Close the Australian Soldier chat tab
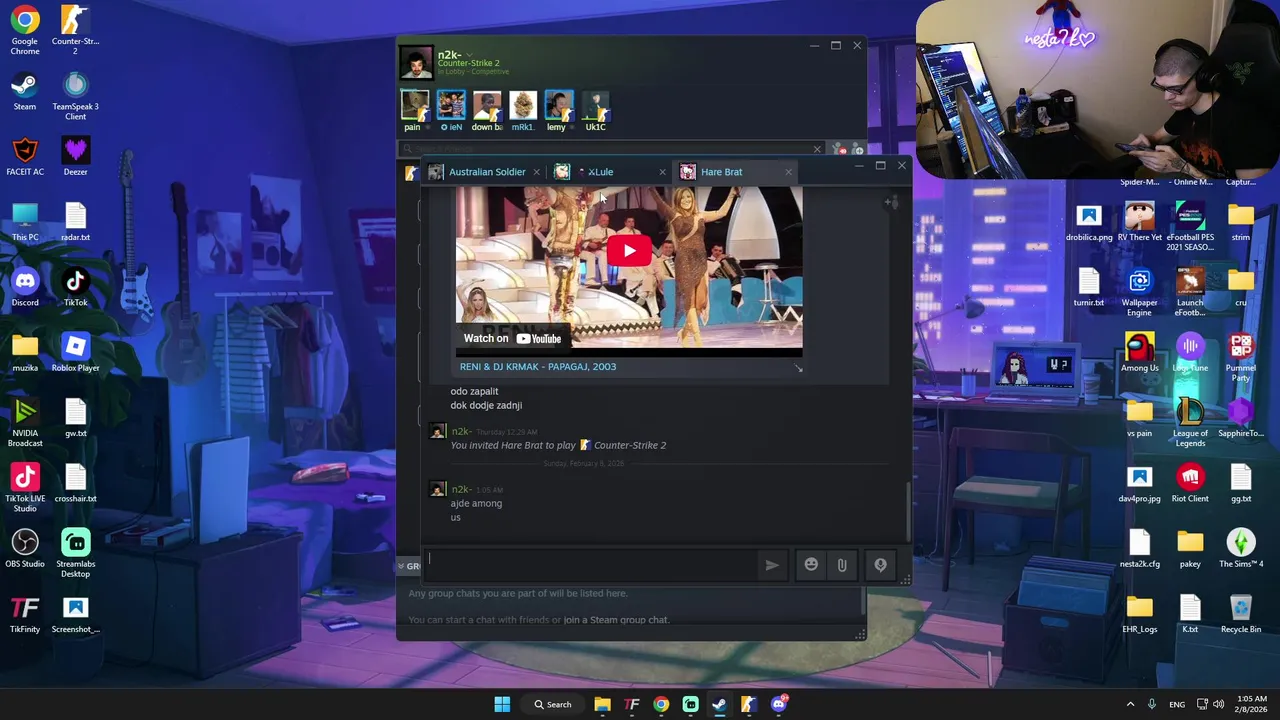 click(536, 172)
